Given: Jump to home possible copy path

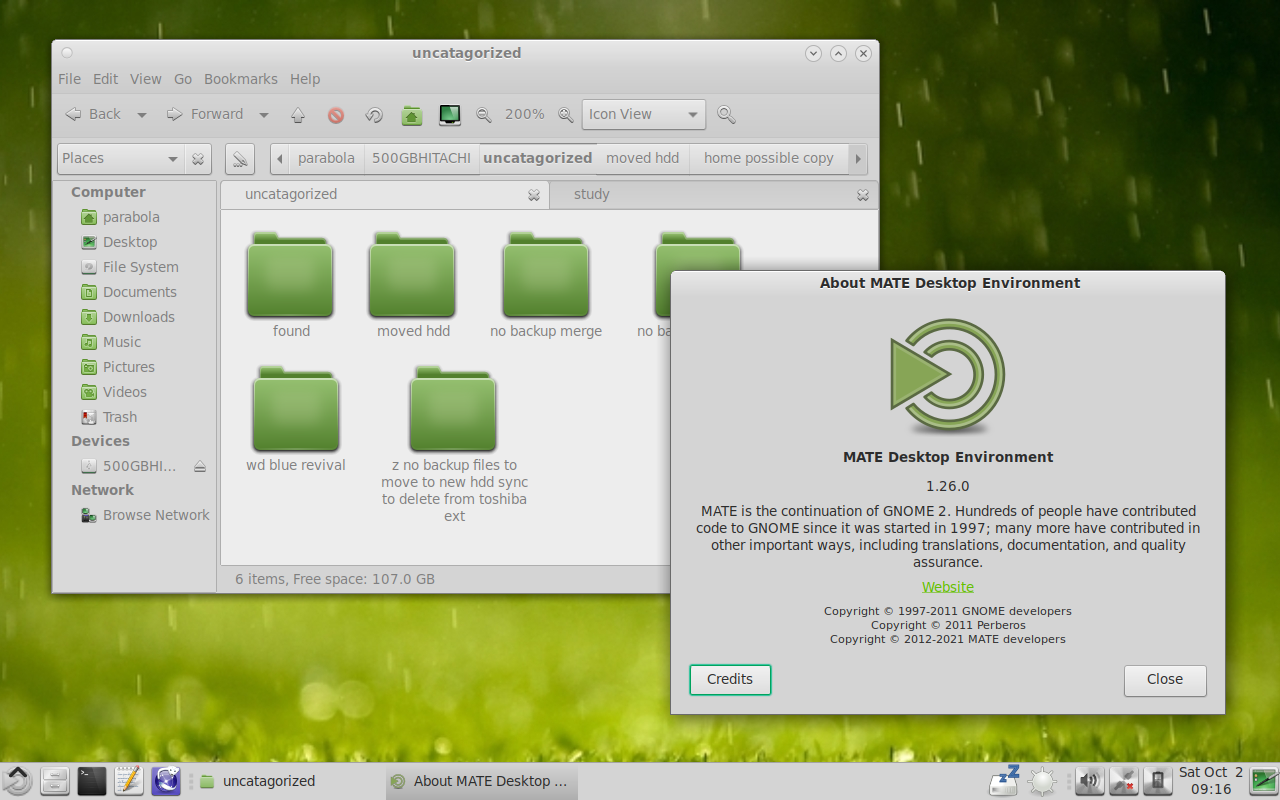Looking at the screenshot, I should 768,158.
